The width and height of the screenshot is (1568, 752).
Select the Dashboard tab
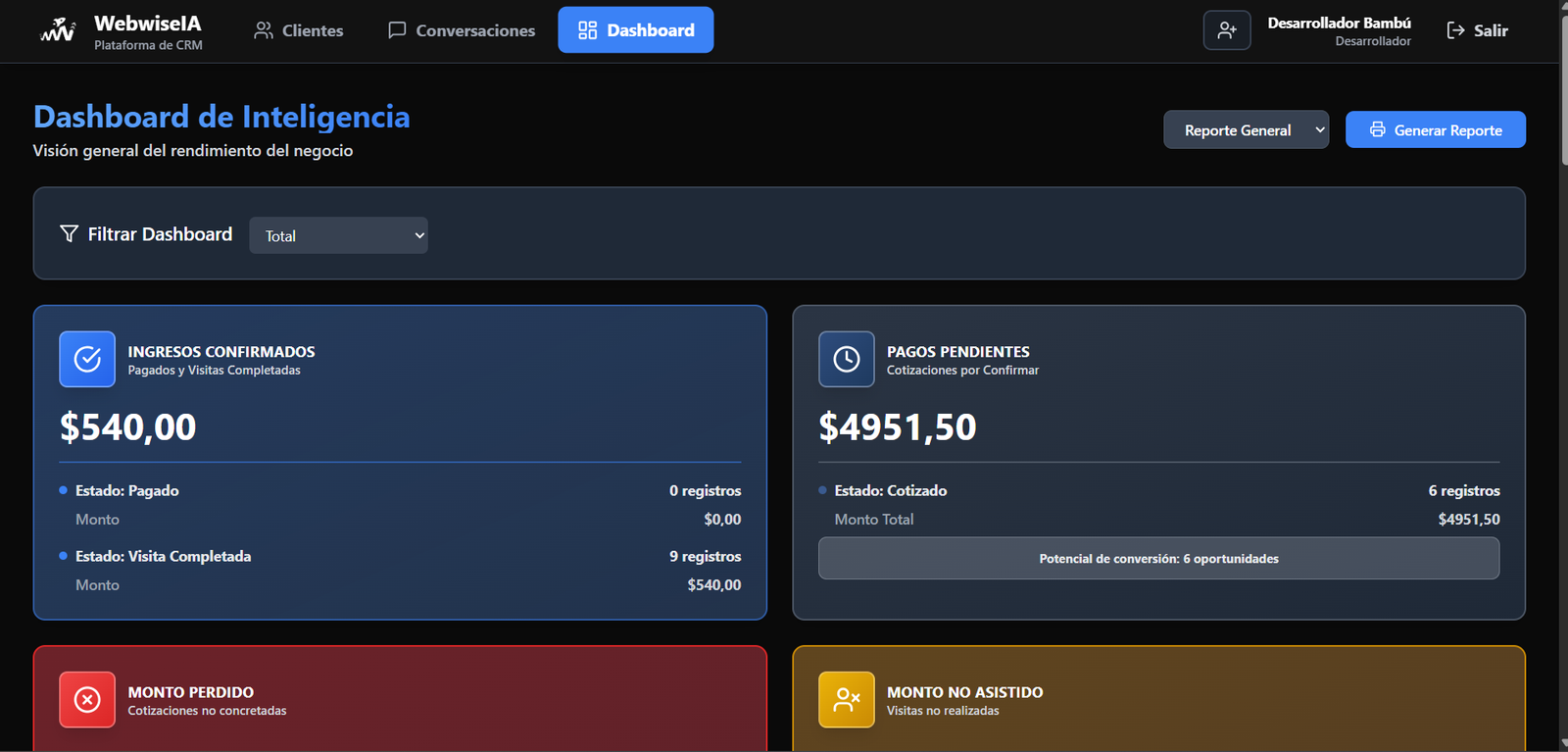tap(636, 30)
